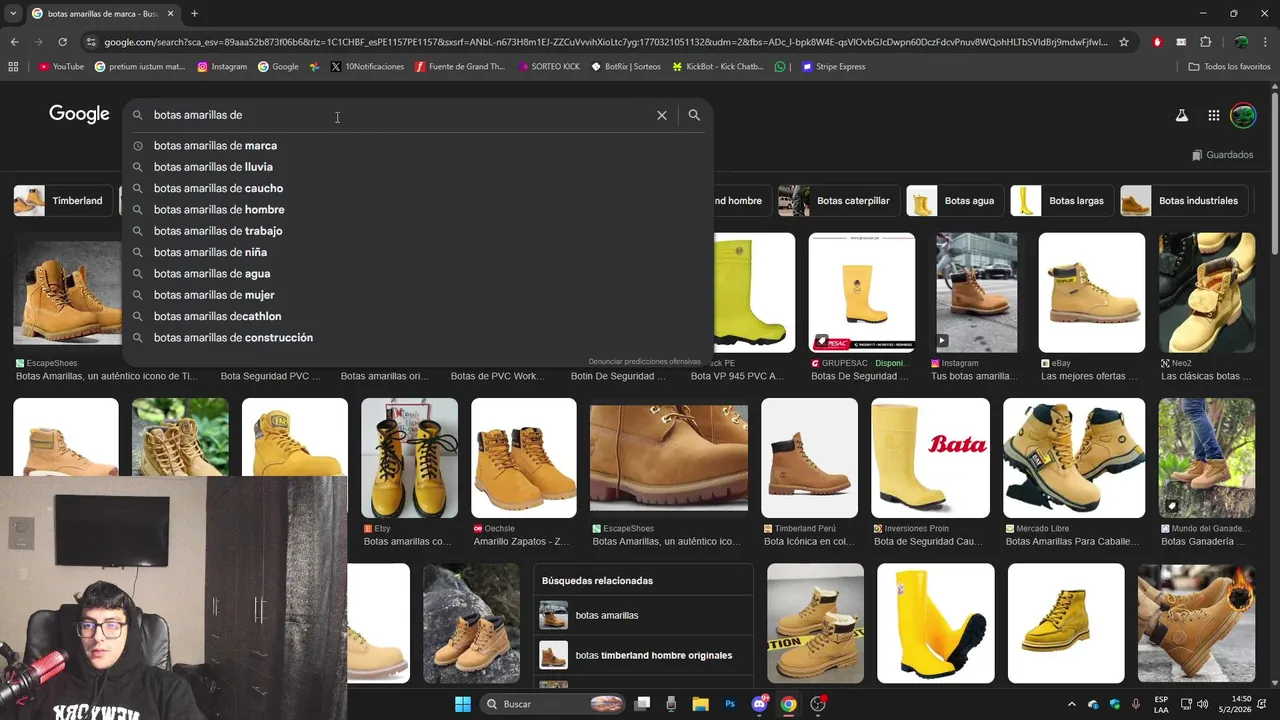Open the ESP LAA language switcher

click(x=1161, y=704)
